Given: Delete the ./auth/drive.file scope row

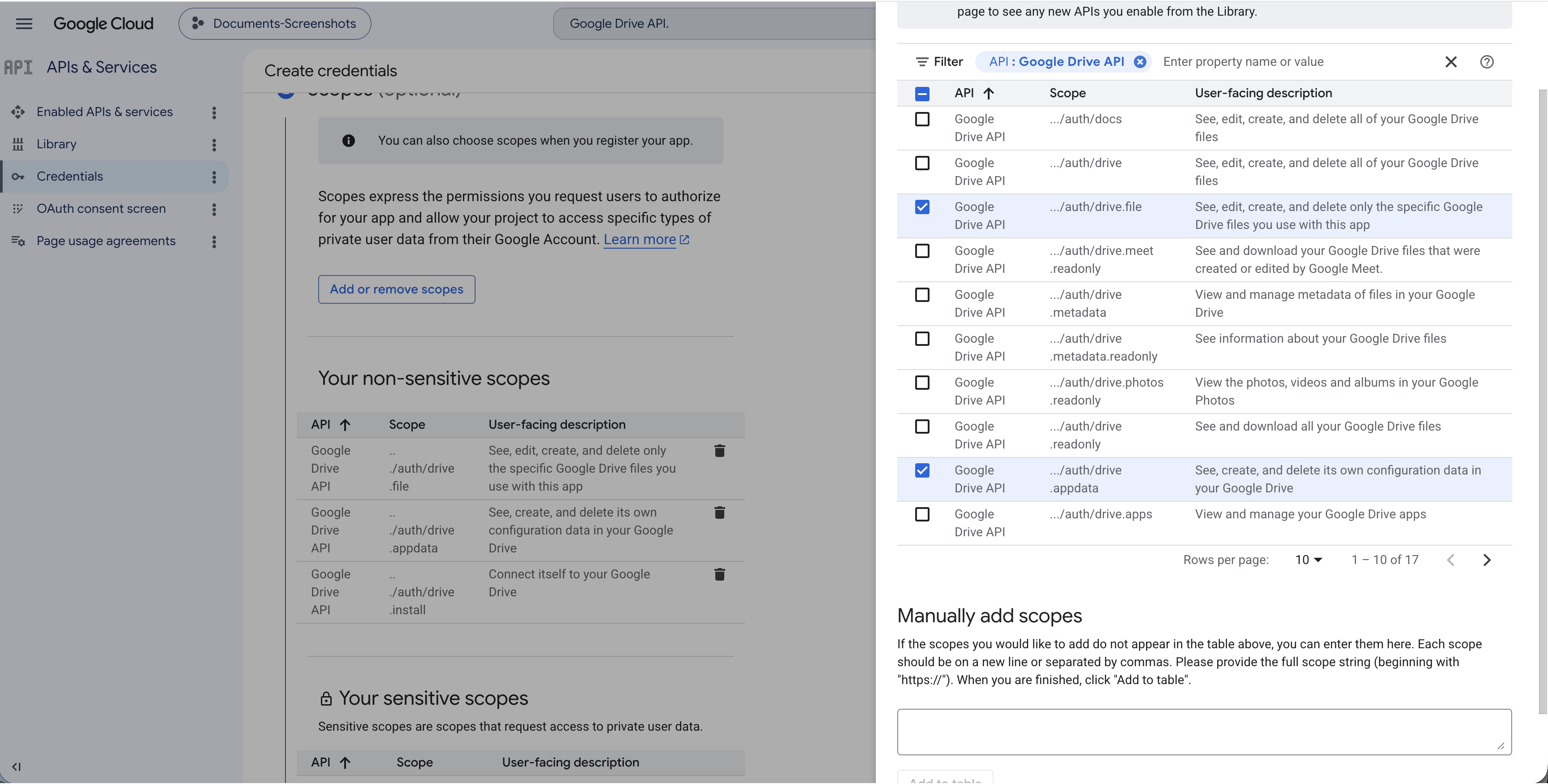Looking at the screenshot, I should (719, 451).
